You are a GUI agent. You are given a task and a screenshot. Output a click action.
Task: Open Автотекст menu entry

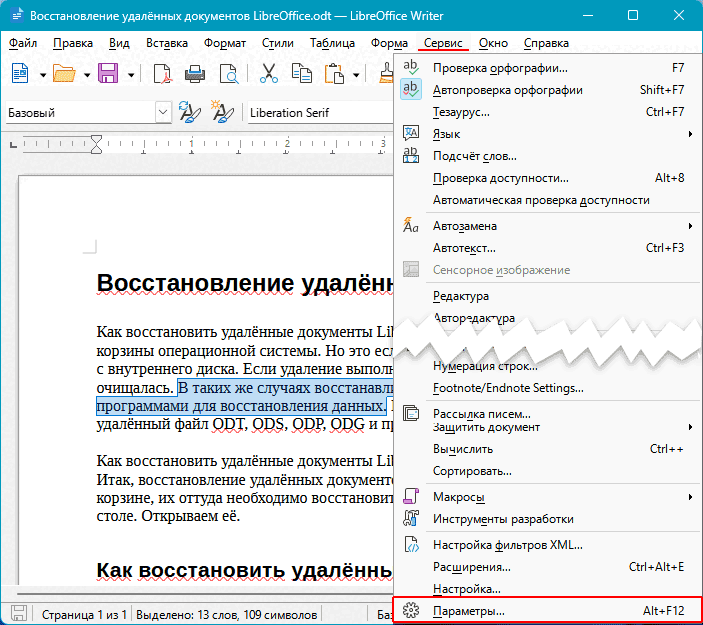[547, 248]
